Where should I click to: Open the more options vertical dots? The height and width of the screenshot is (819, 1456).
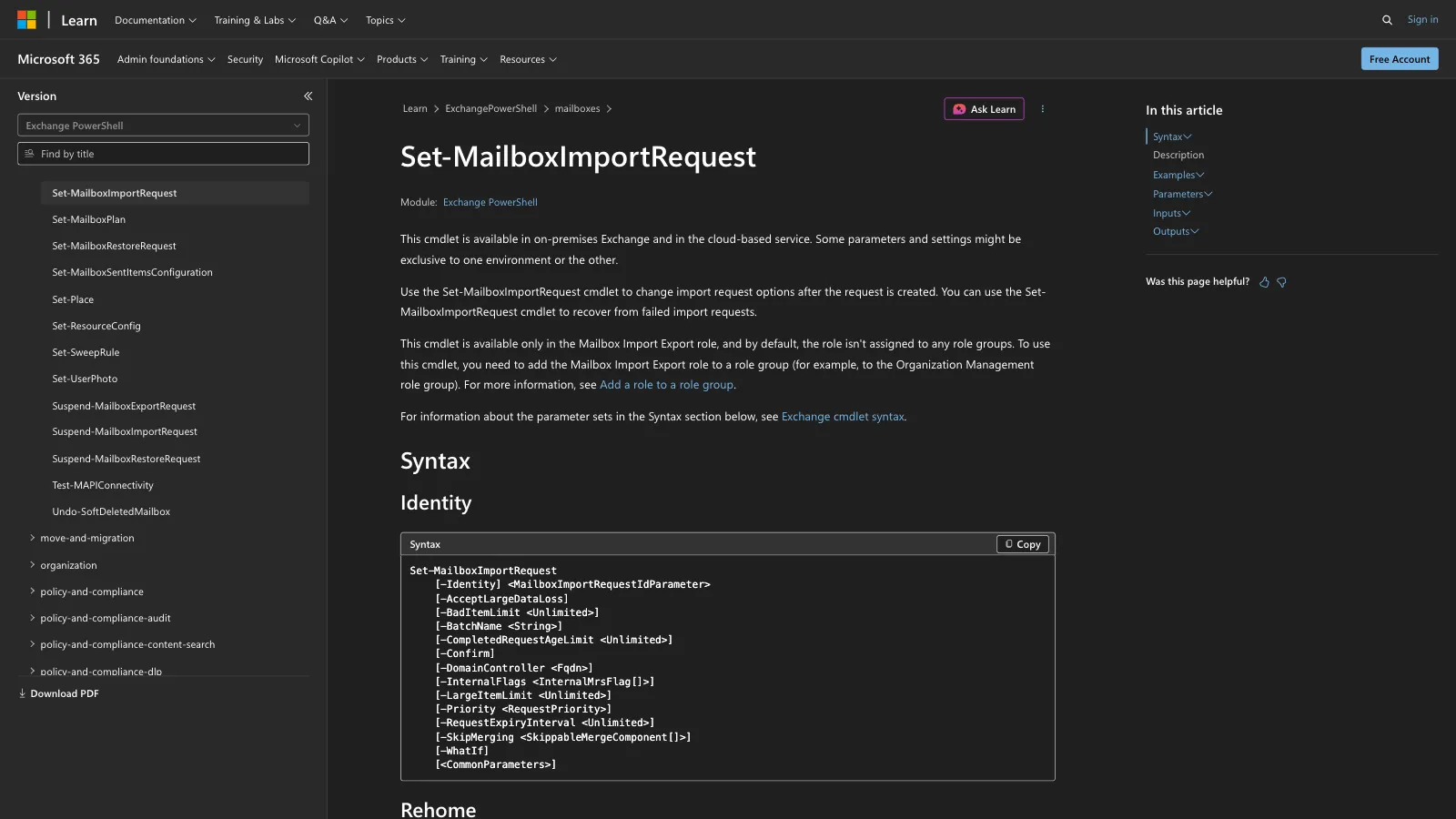click(1043, 109)
